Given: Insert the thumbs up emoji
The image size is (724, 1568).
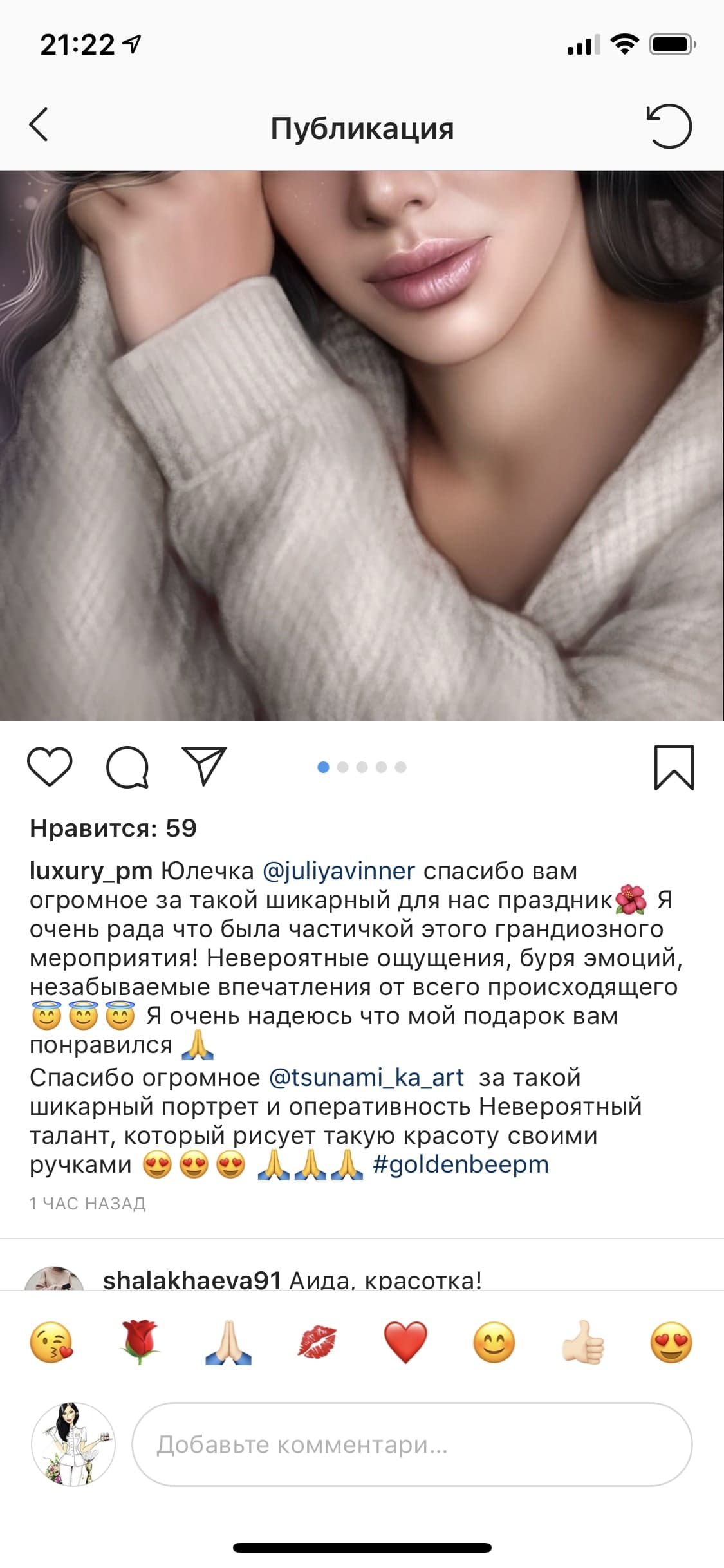Looking at the screenshot, I should click(x=583, y=1343).
